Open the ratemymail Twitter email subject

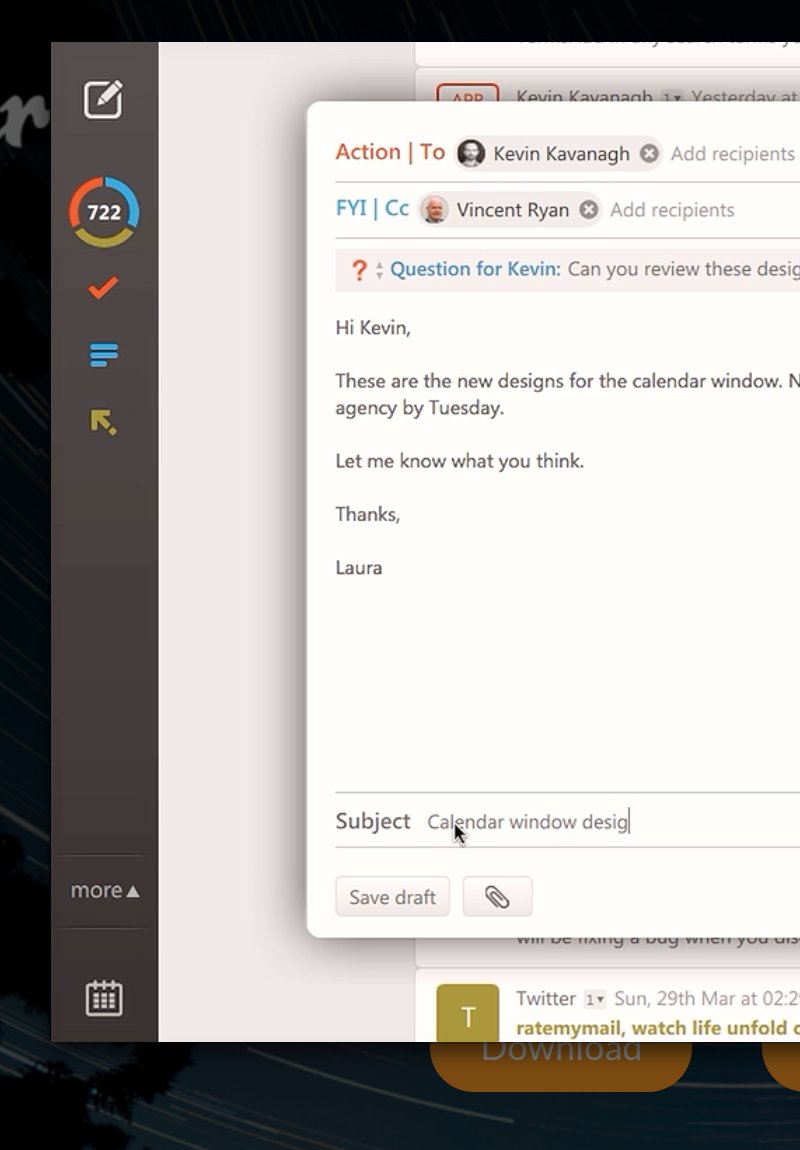coord(658,1028)
